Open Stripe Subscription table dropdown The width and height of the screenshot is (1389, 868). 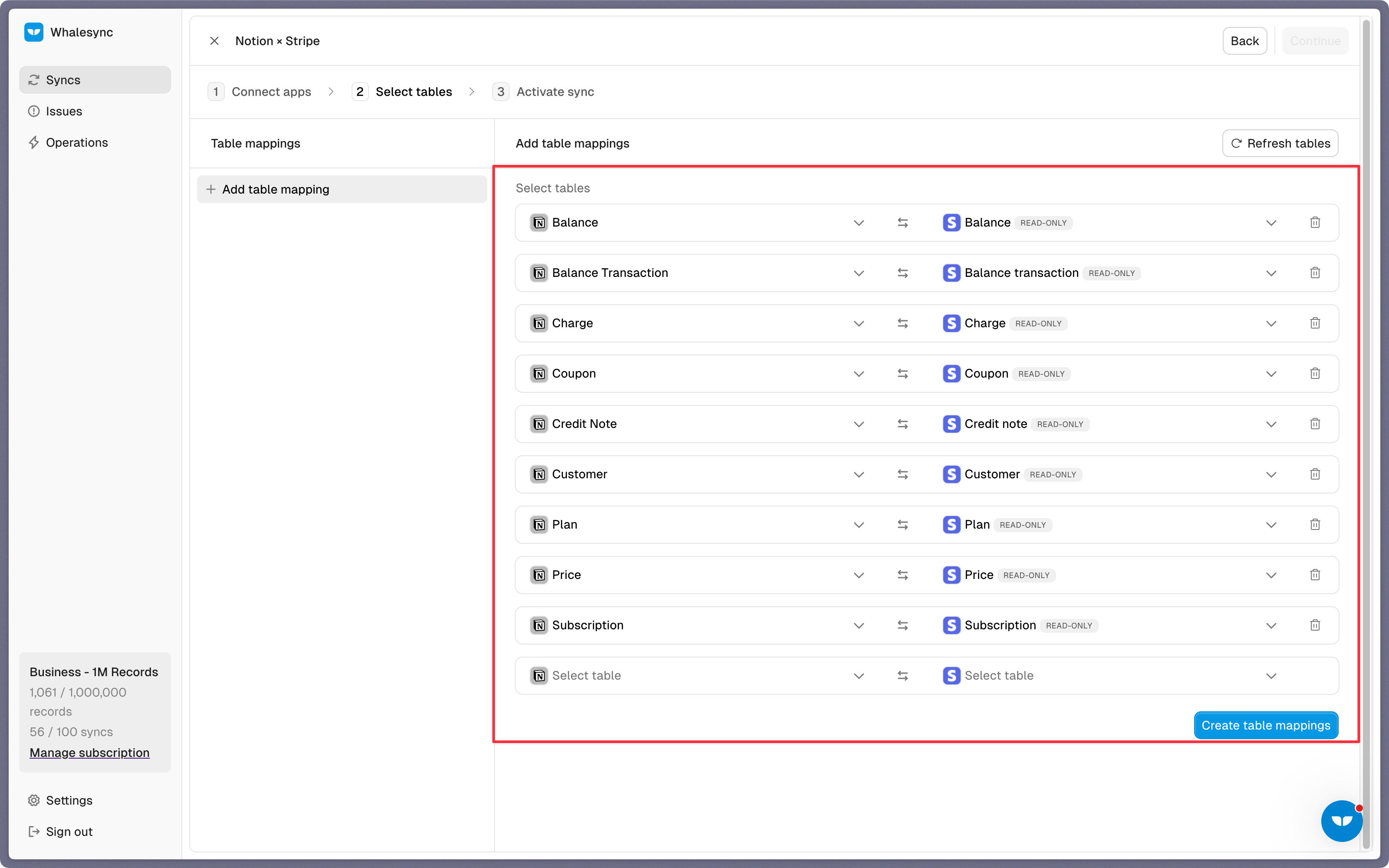point(1109,625)
